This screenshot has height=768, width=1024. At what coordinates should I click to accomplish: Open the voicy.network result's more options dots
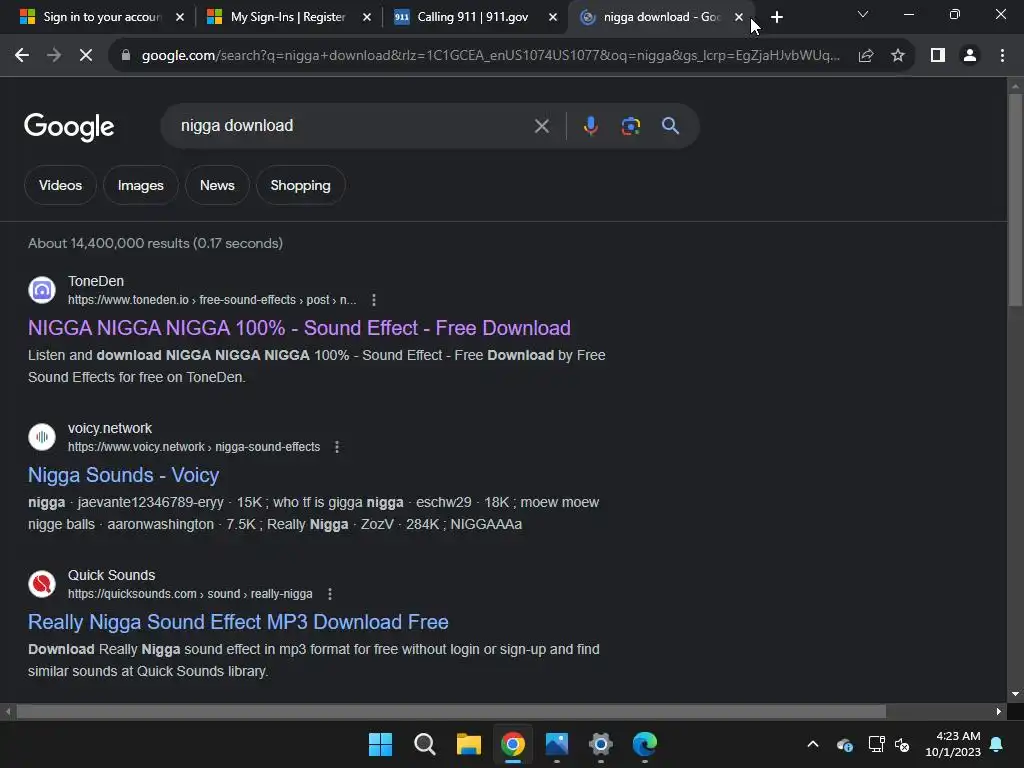[x=337, y=447]
